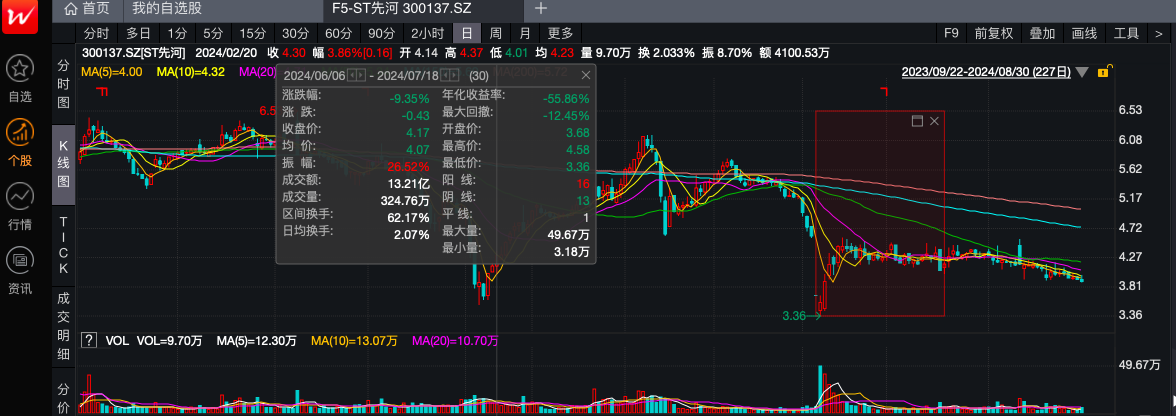Viewport: 1176px width, 416px height.
Task: Click the VOL=9.70万 label
Action: pyautogui.click(x=170, y=341)
